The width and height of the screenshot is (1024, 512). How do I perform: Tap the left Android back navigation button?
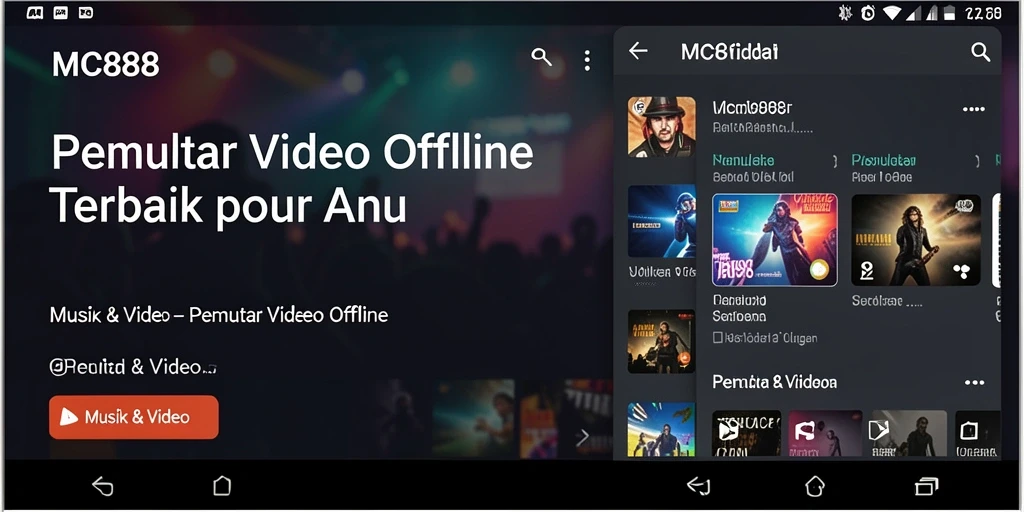[x=103, y=486]
